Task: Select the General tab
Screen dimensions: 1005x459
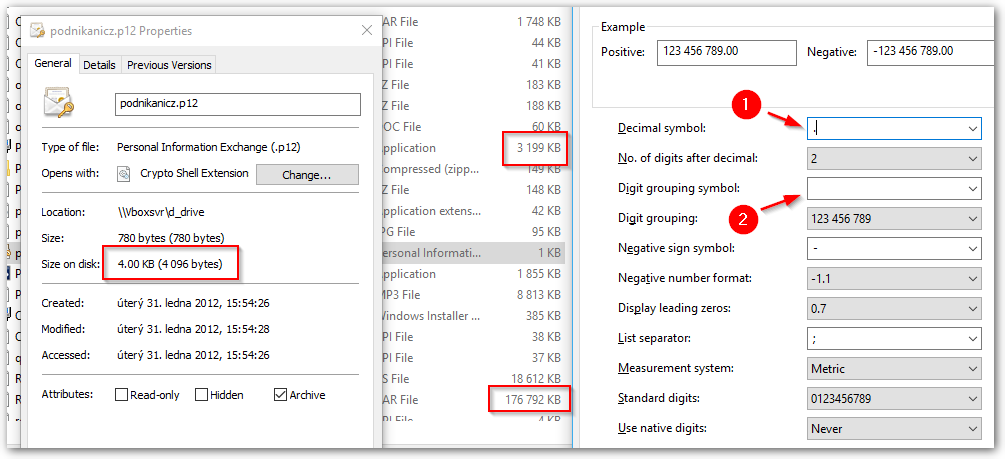Action: (x=53, y=63)
